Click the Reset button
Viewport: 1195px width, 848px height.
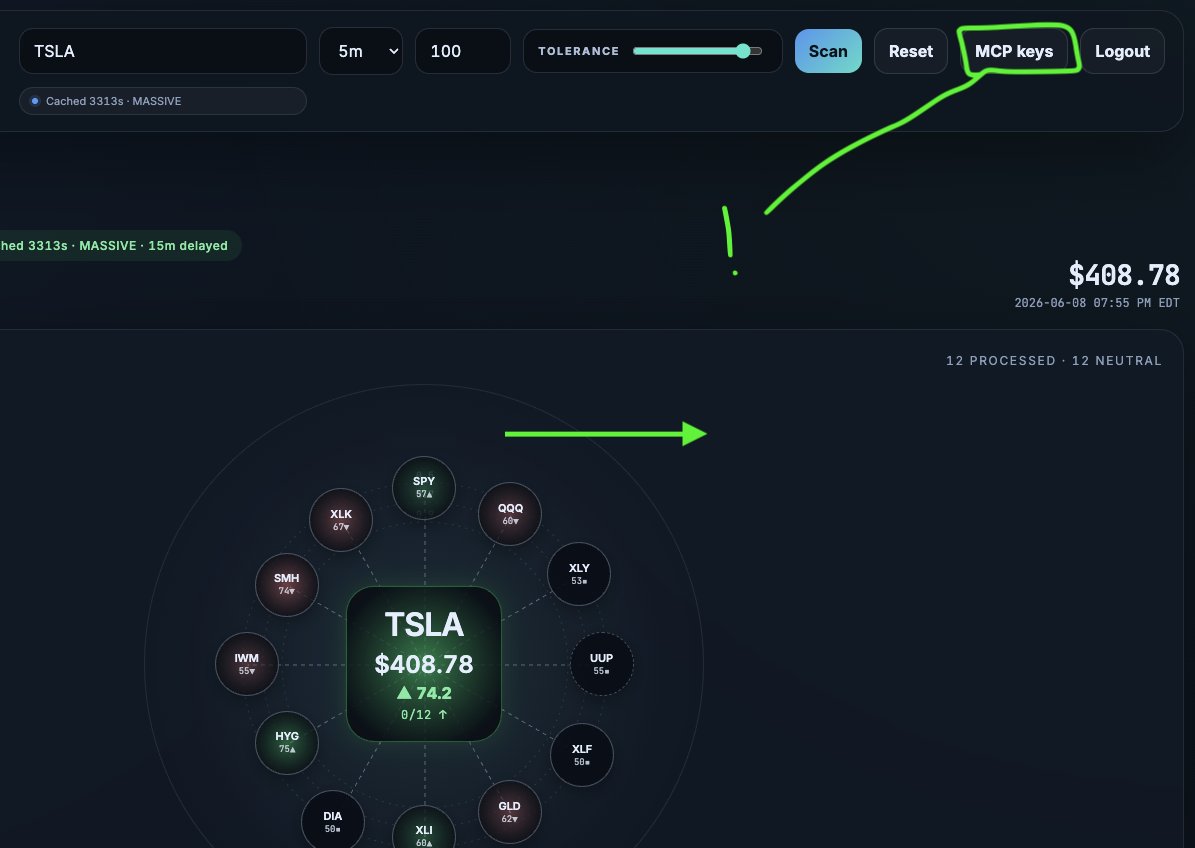tap(911, 51)
